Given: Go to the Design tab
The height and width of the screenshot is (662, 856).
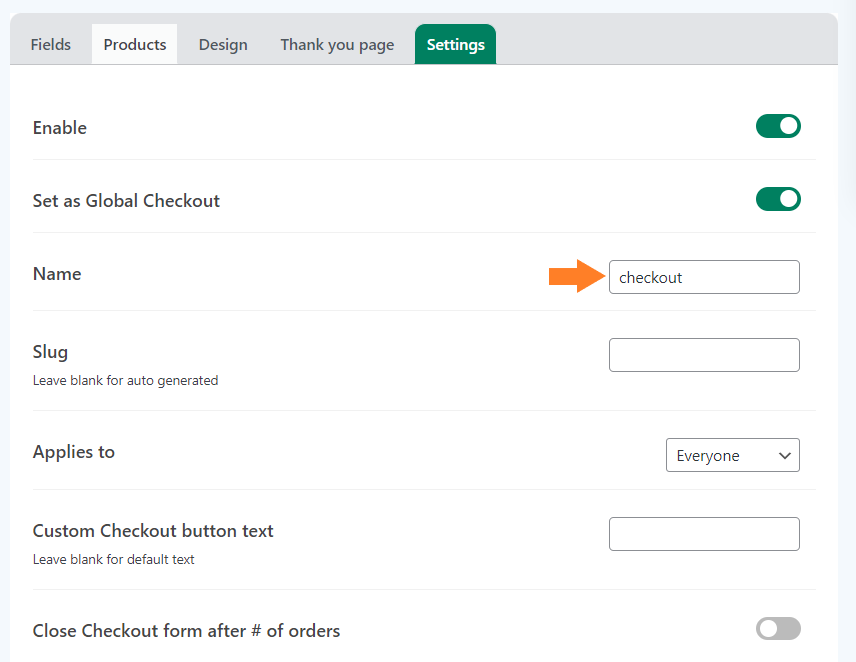Looking at the screenshot, I should pyautogui.click(x=223, y=44).
